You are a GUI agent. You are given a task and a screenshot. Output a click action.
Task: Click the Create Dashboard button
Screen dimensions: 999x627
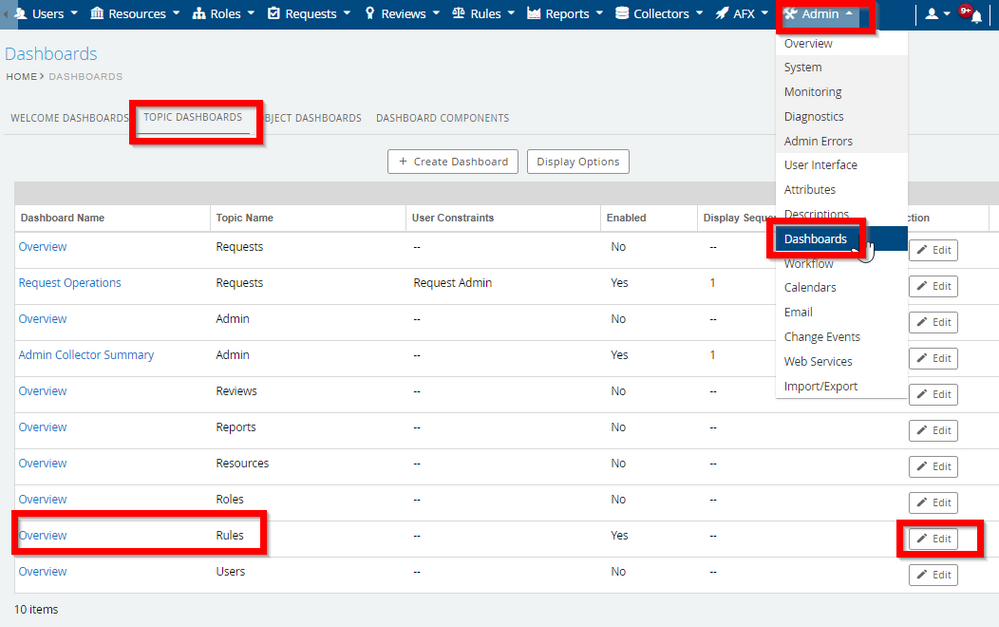pyautogui.click(x=452, y=162)
